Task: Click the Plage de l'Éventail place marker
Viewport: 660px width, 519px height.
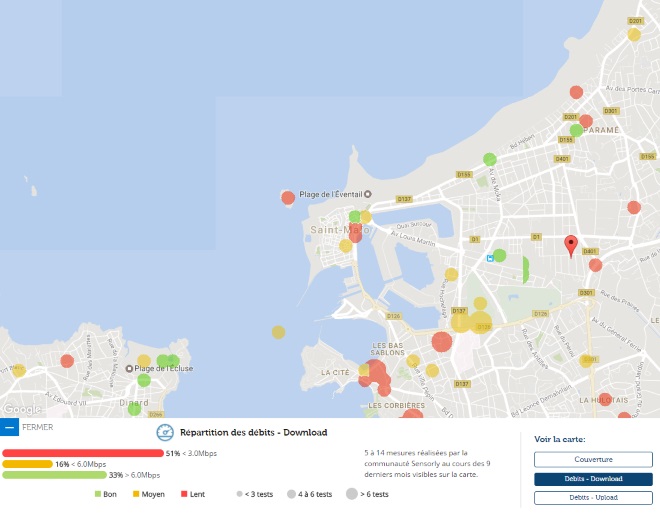Action: coord(367,194)
